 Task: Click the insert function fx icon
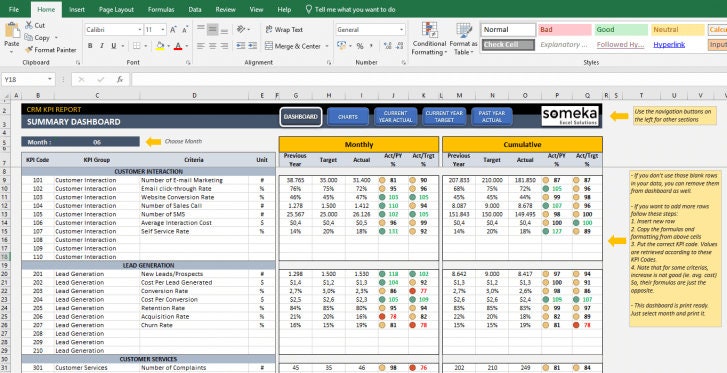coord(120,79)
